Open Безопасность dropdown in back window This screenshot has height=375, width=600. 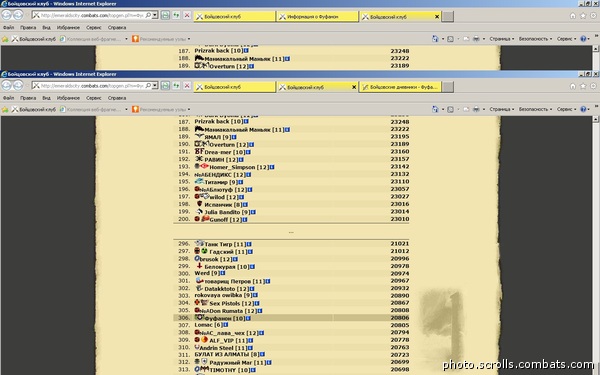[535, 39]
